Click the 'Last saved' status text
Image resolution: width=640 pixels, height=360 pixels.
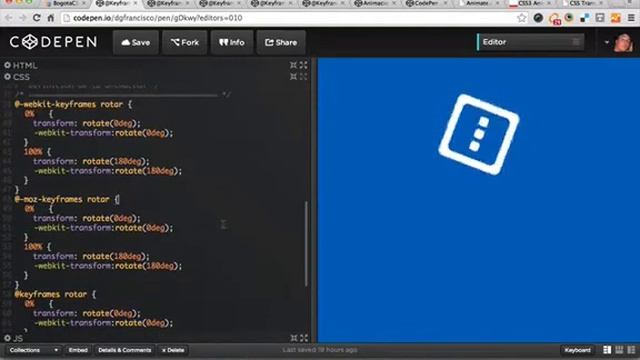(x=320, y=350)
